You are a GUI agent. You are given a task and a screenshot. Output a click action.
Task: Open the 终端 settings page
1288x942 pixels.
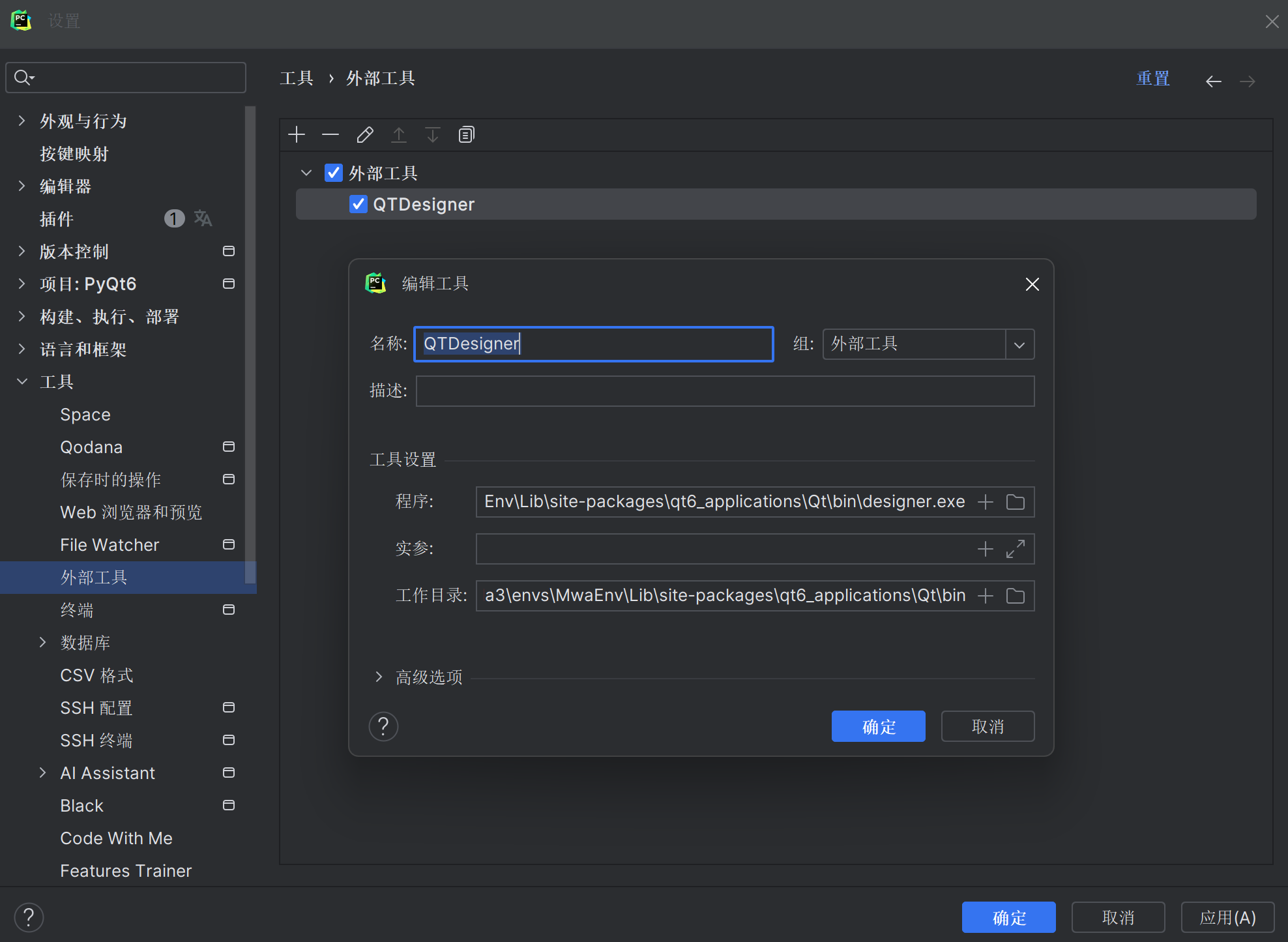click(77, 610)
